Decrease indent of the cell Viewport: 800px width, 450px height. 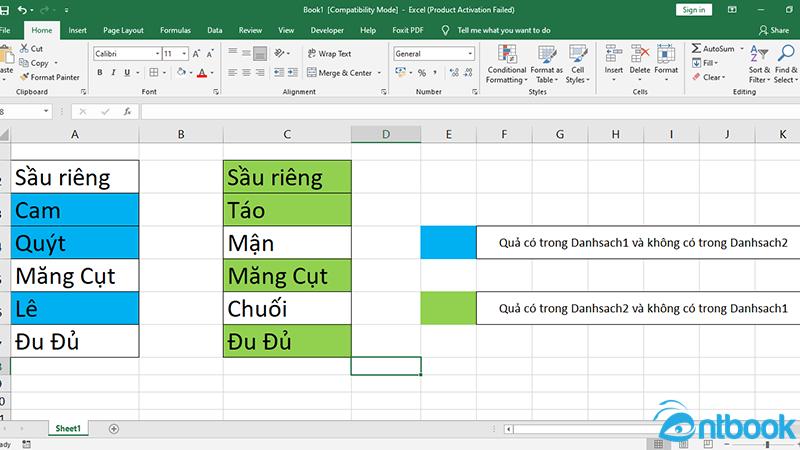click(x=279, y=72)
